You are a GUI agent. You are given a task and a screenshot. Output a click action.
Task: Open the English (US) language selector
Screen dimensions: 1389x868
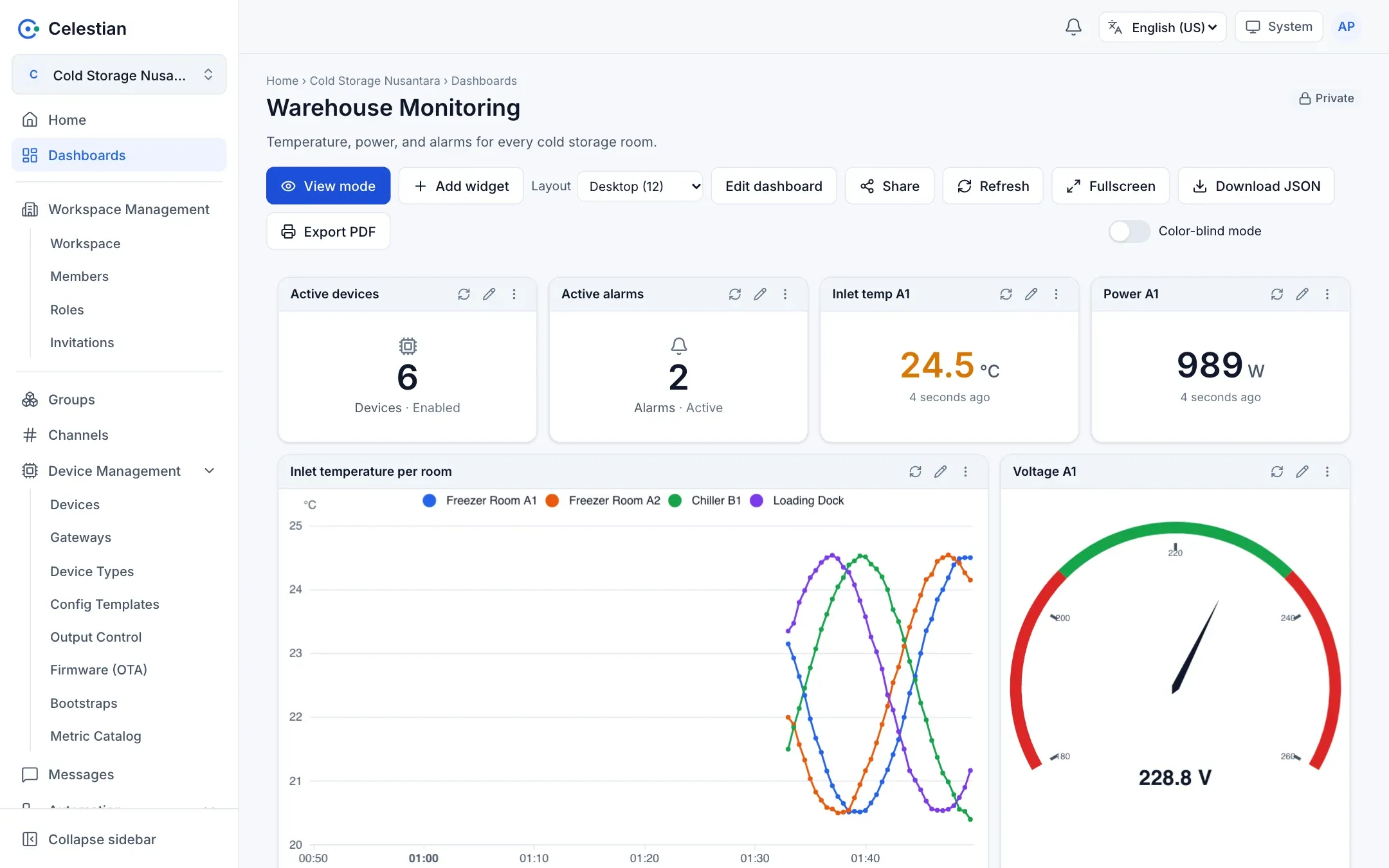click(1163, 27)
